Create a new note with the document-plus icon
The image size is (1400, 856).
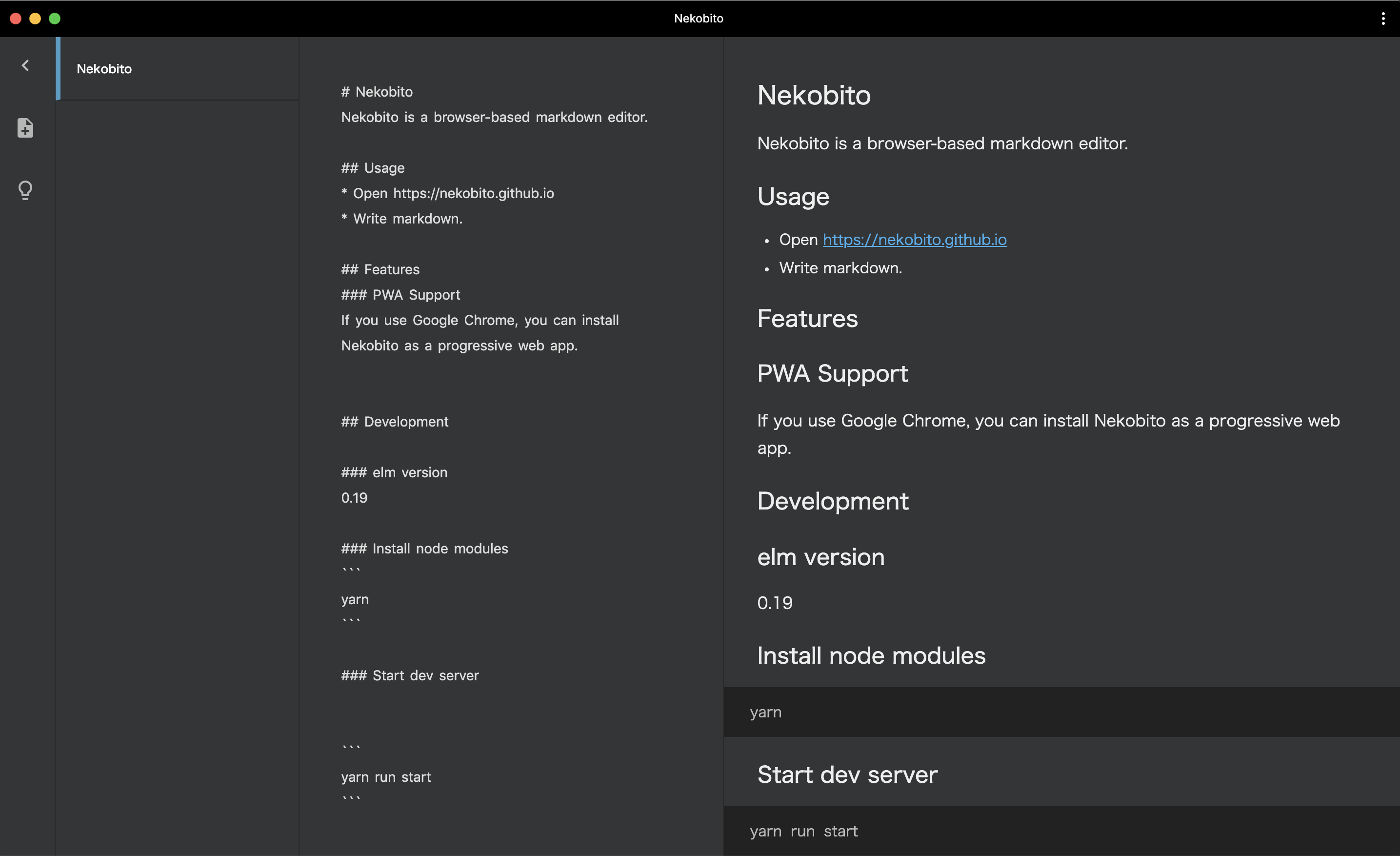25,128
